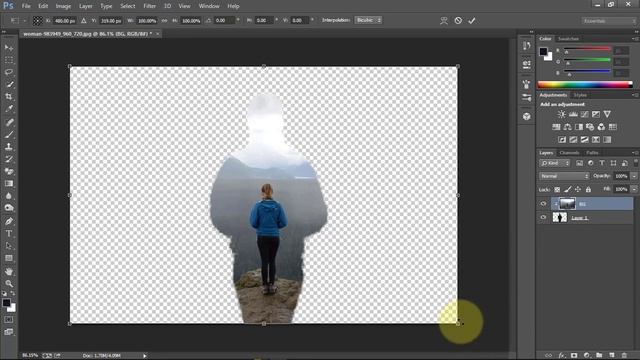Toggle pixel layer filter
640x360 pixels.
pos(579,163)
